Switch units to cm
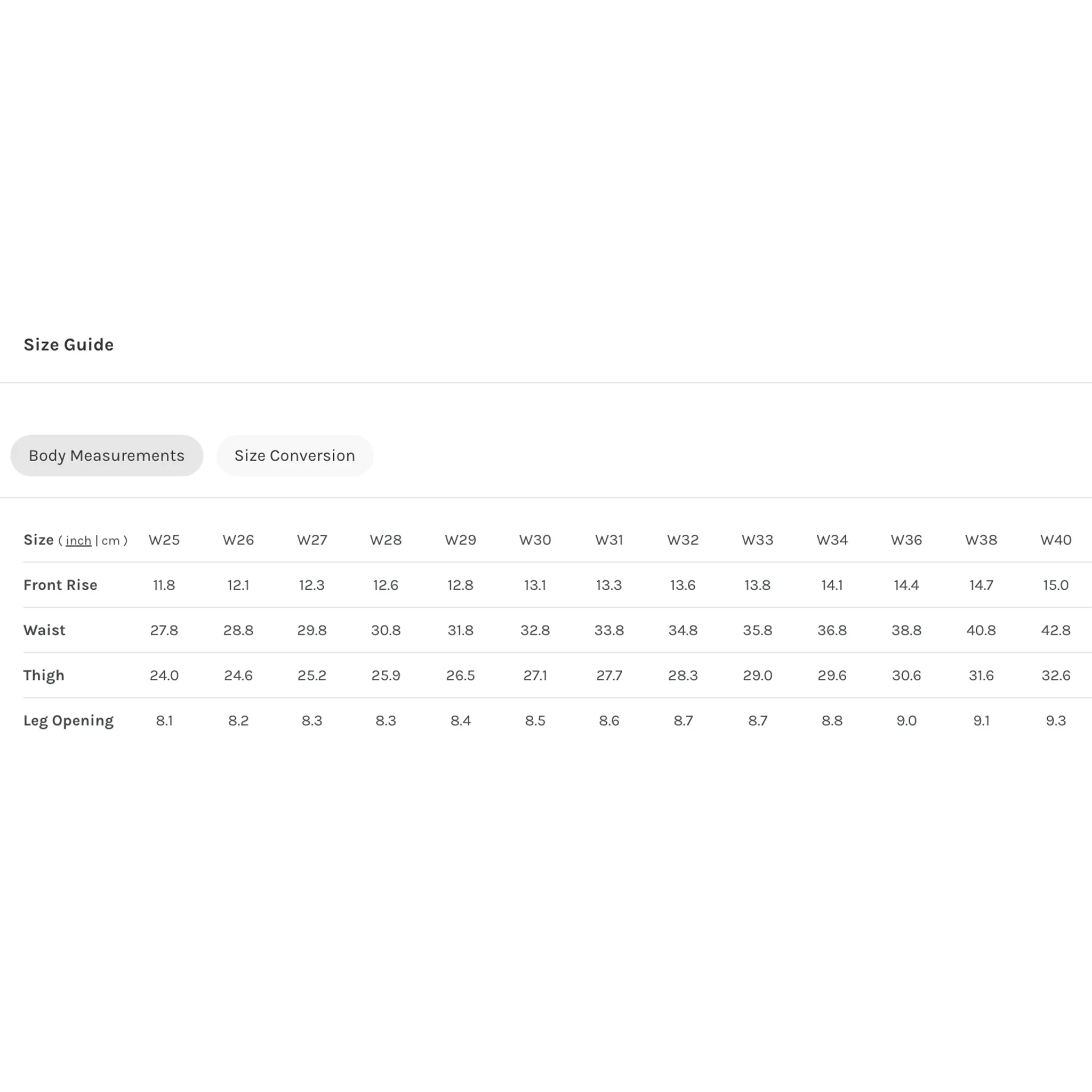This screenshot has width=1092, height=1092. pos(111,540)
